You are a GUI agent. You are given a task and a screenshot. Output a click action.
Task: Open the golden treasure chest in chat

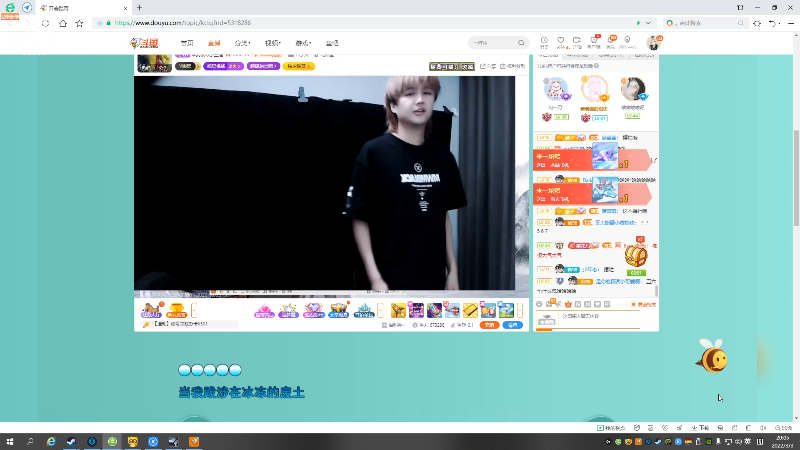636,256
